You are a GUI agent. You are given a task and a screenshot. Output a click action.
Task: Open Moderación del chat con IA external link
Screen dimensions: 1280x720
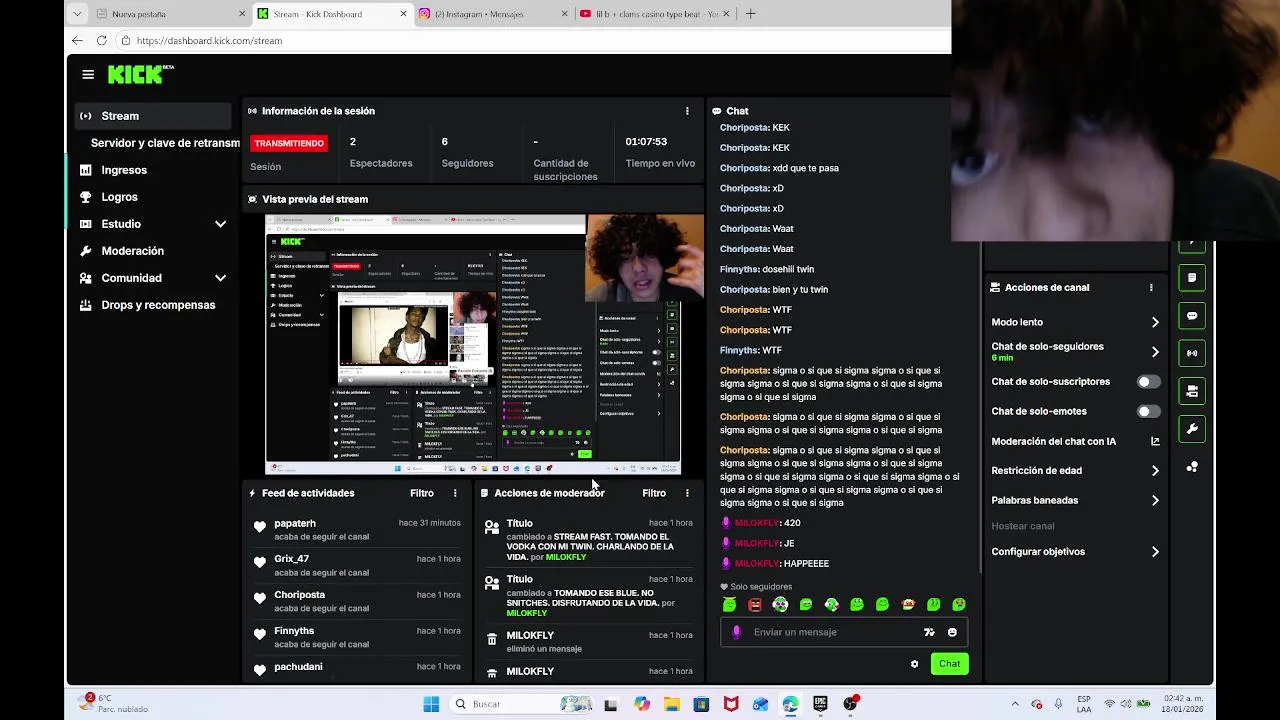point(1155,441)
